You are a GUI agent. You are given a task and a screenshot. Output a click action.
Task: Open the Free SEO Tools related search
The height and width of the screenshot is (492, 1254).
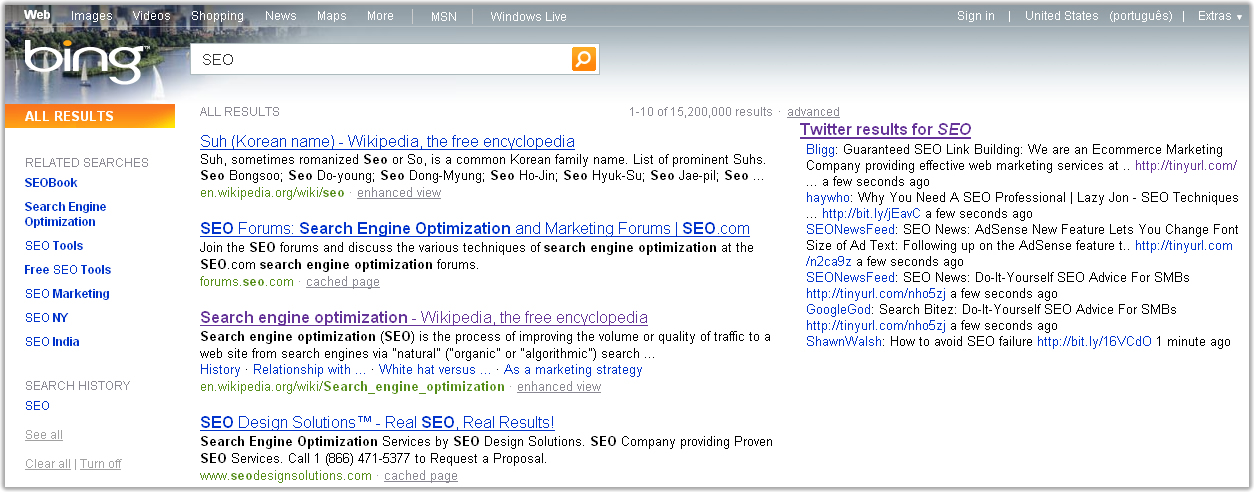point(68,270)
